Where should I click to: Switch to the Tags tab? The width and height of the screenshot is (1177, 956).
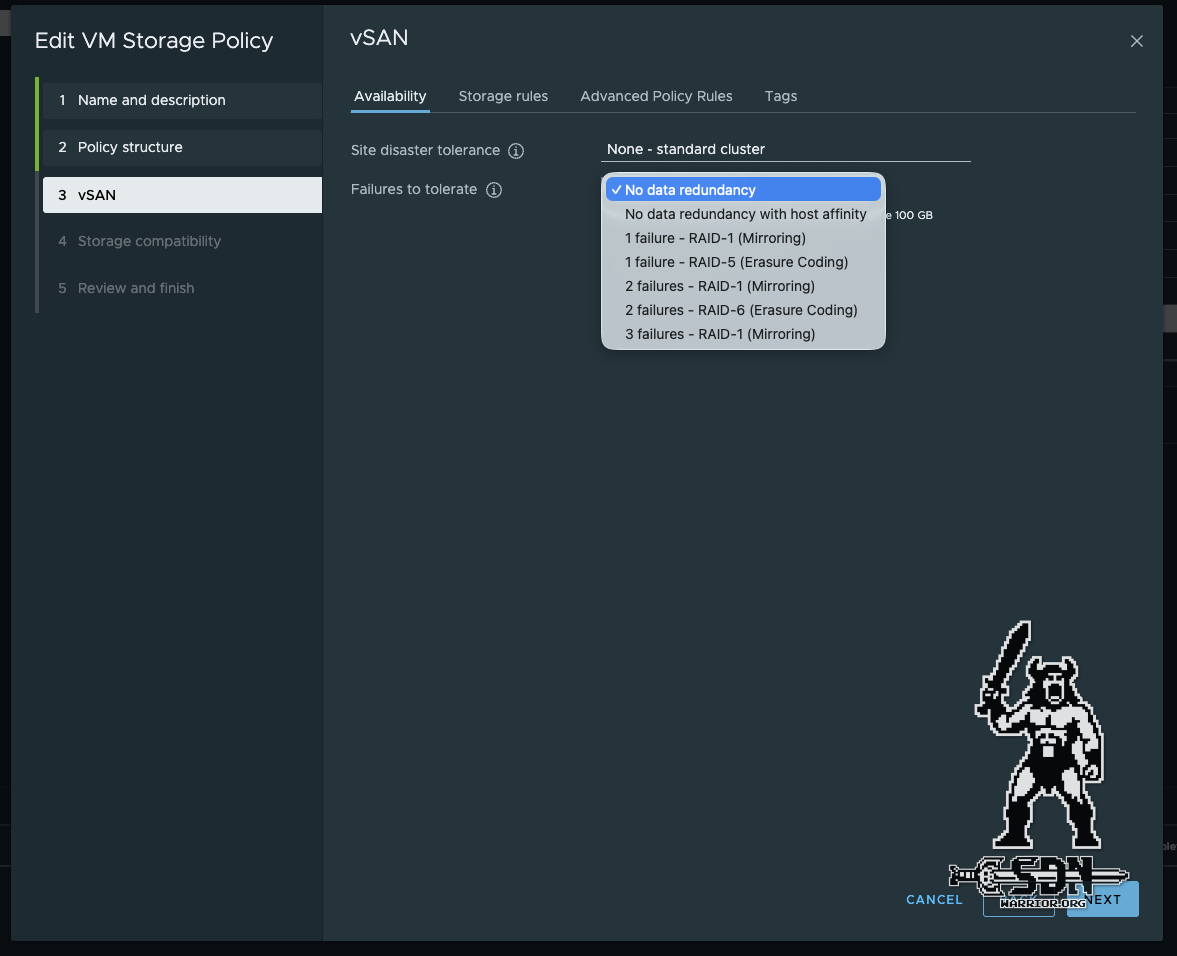(x=781, y=96)
